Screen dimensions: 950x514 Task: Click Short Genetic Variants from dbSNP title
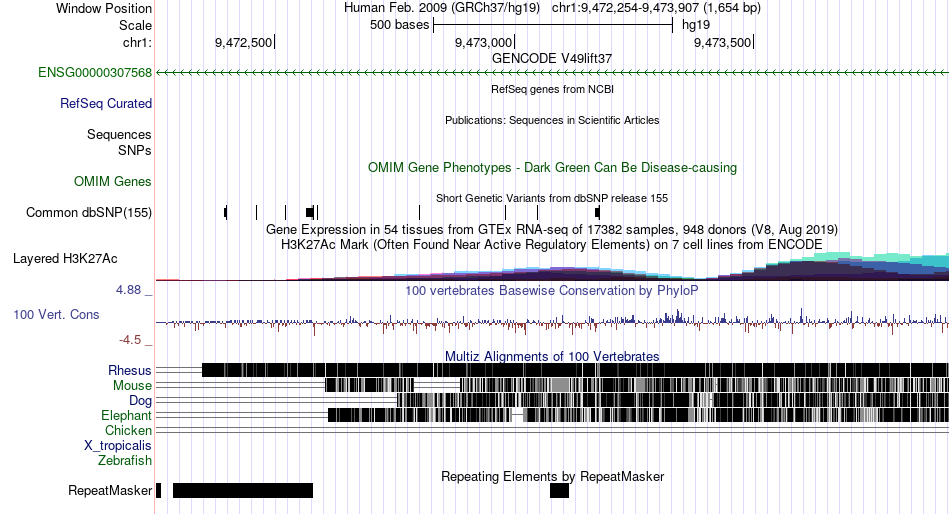pyautogui.click(x=552, y=198)
